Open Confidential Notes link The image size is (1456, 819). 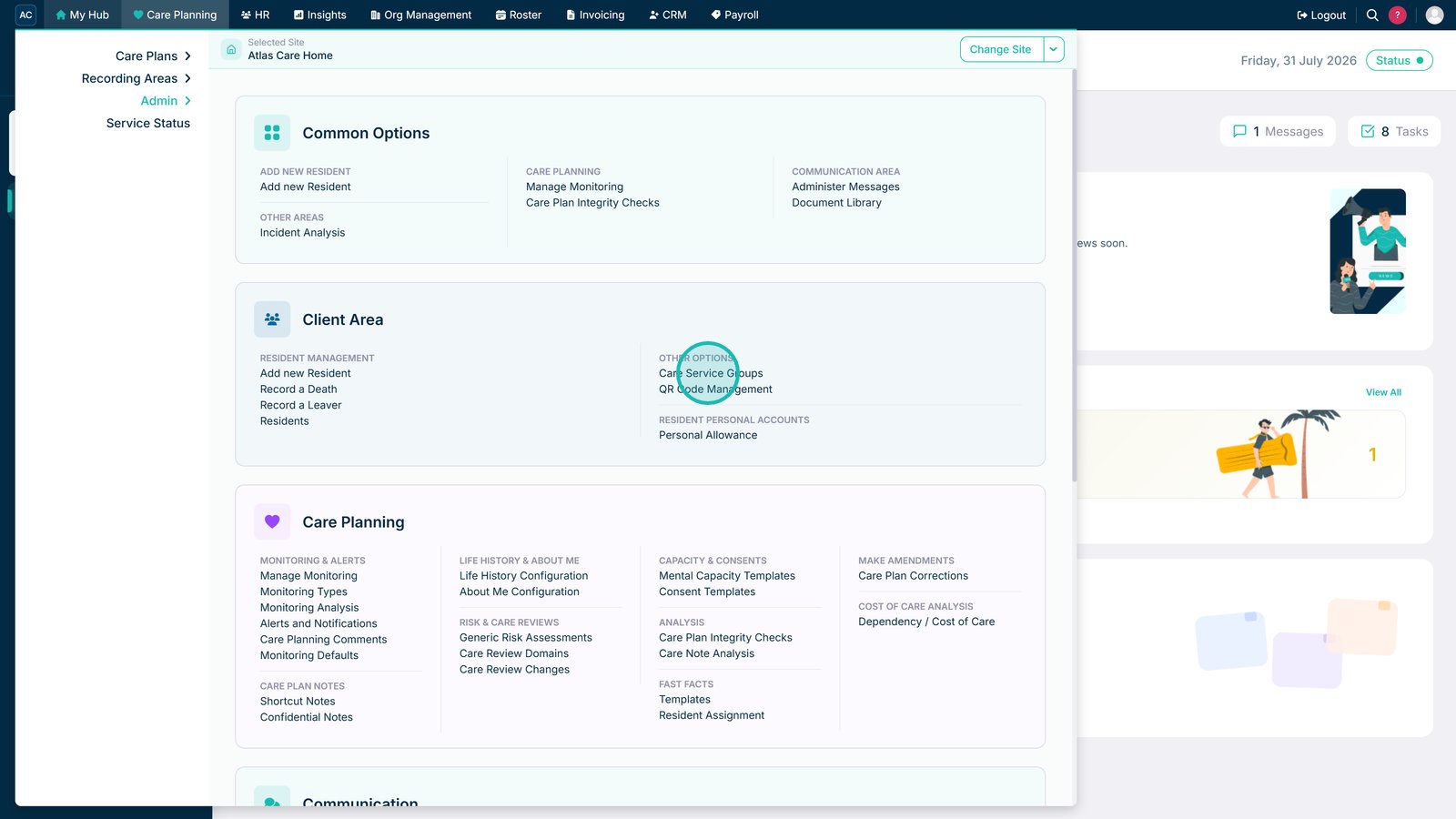point(306,717)
